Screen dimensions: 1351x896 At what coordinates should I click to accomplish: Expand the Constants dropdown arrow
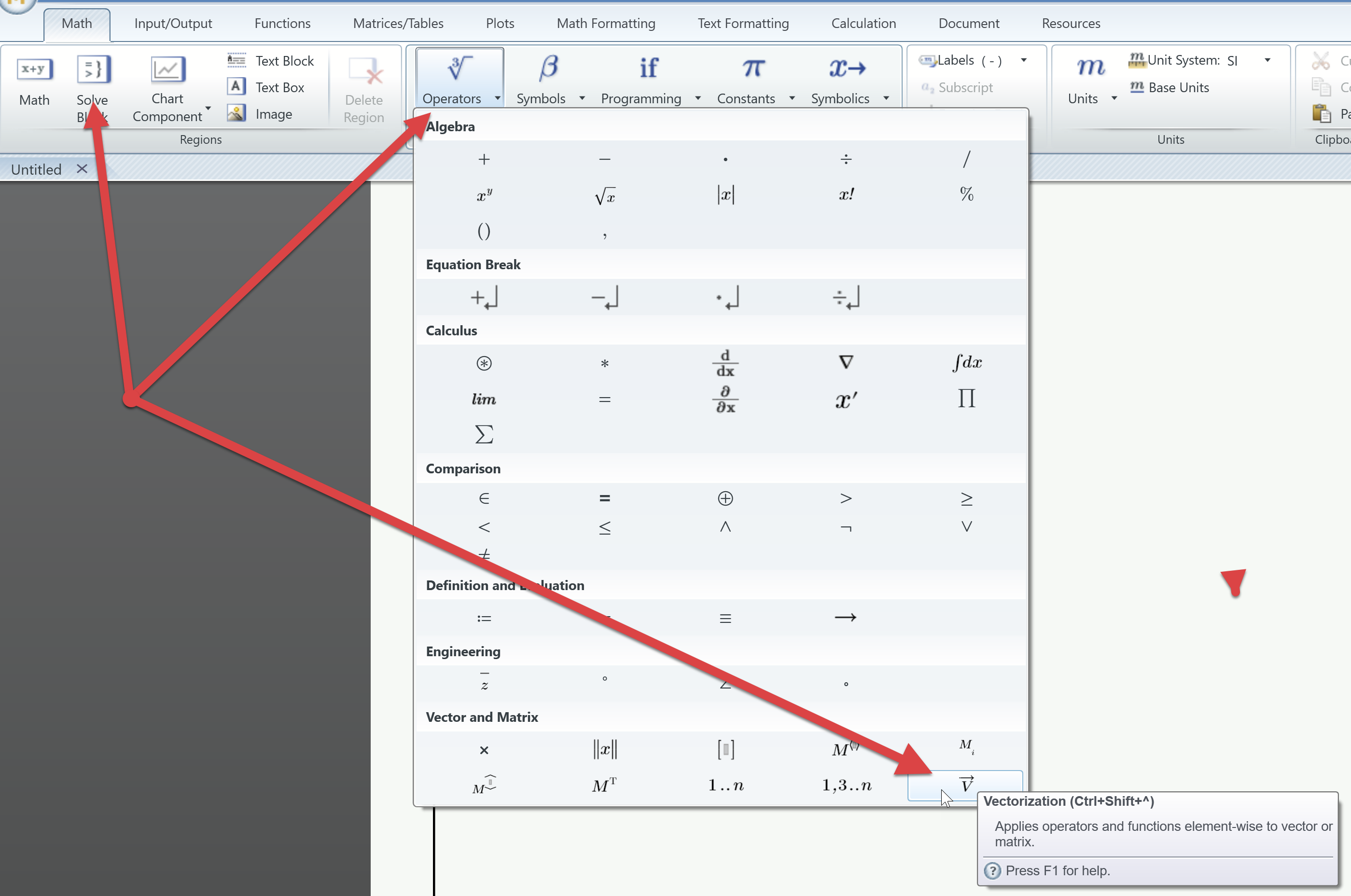792,98
